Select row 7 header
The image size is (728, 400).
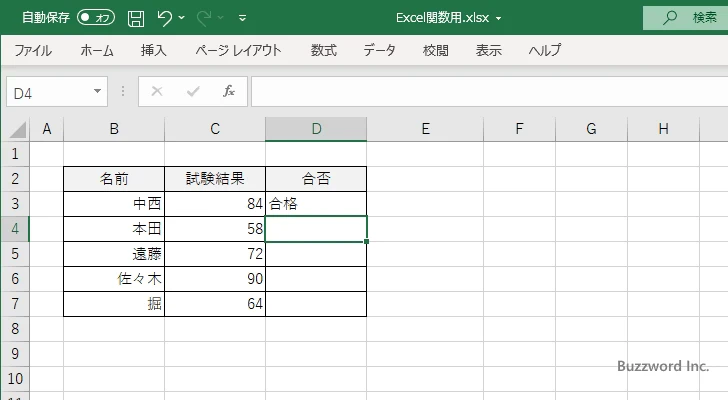[15, 304]
